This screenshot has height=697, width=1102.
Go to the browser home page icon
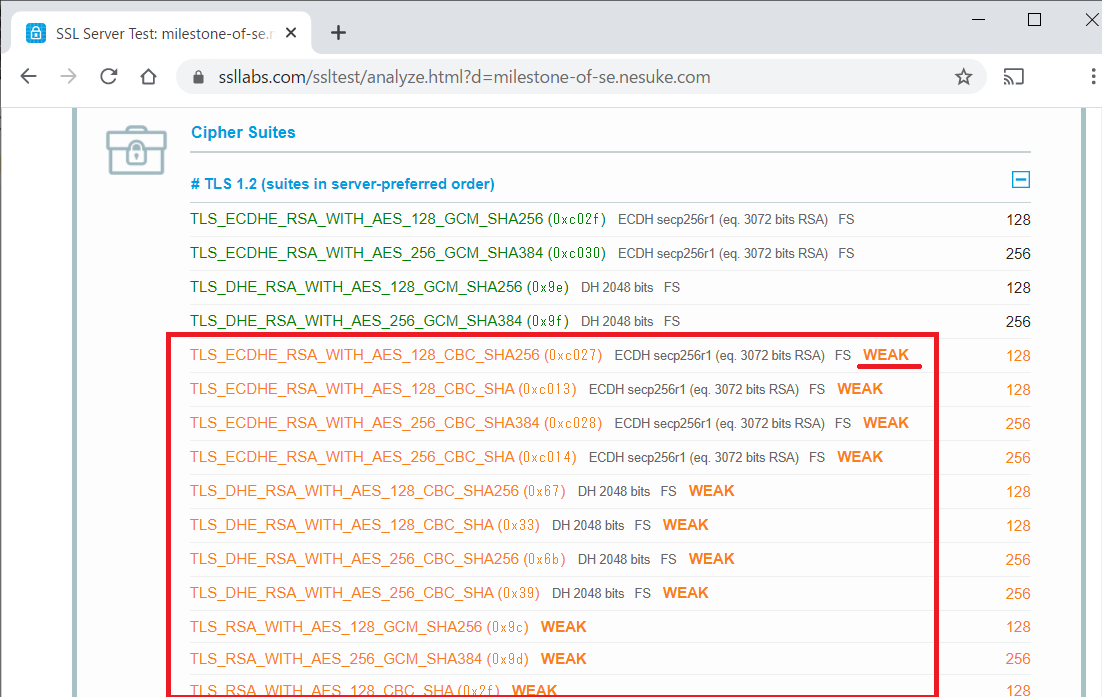tap(148, 77)
